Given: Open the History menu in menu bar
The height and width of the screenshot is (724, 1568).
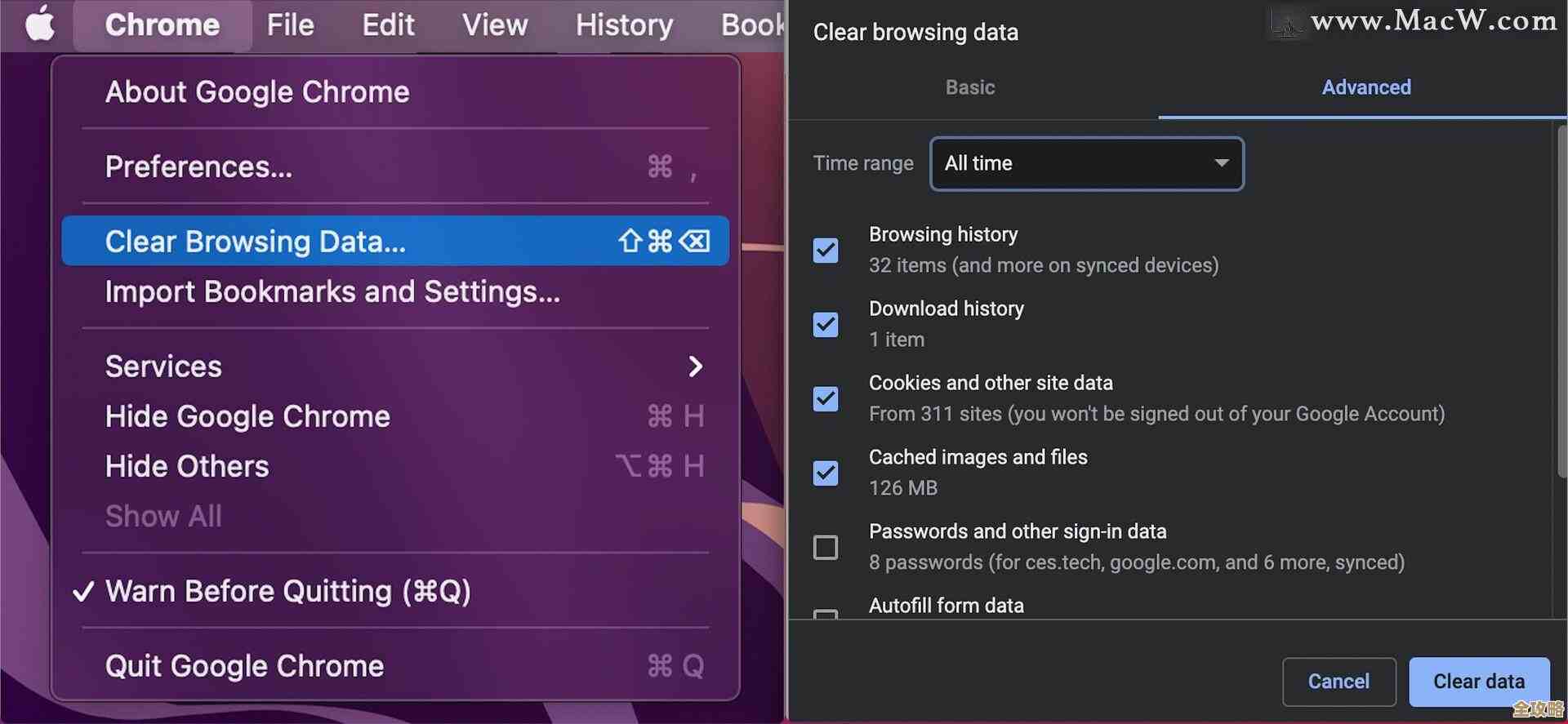Looking at the screenshot, I should coord(624,25).
